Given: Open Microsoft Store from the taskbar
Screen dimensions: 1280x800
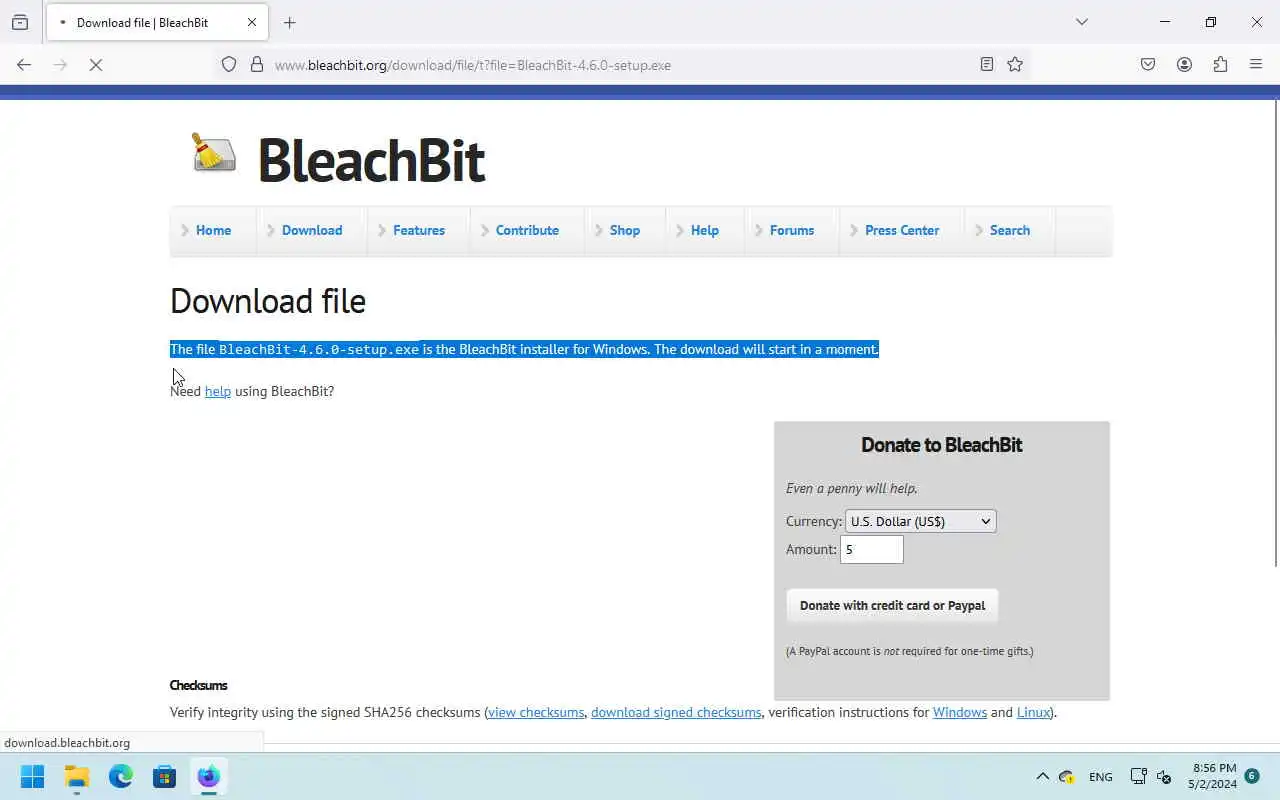Looking at the screenshot, I should click(165, 776).
